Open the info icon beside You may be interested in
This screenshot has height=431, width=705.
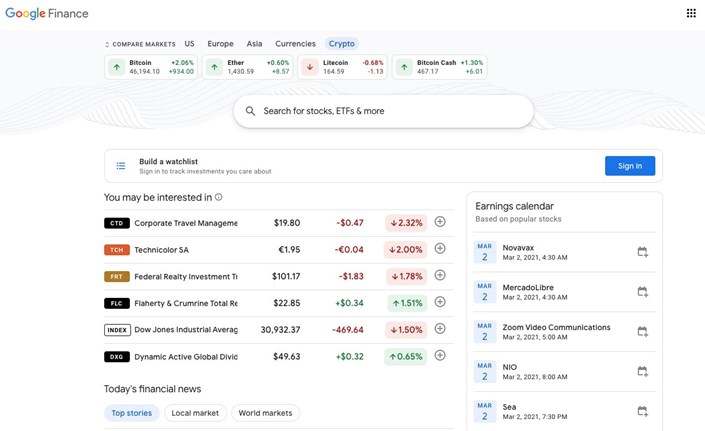(219, 197)
